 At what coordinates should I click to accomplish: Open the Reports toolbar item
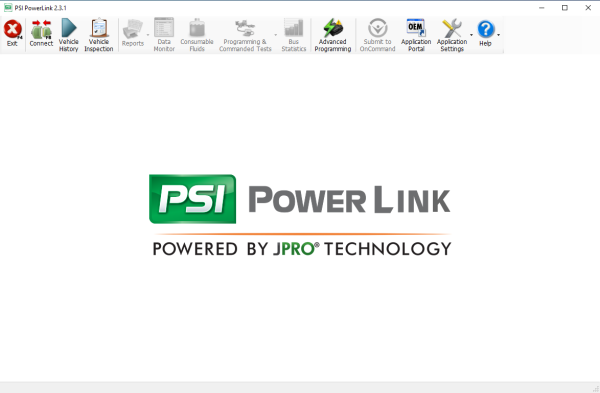tap(132, 33)
